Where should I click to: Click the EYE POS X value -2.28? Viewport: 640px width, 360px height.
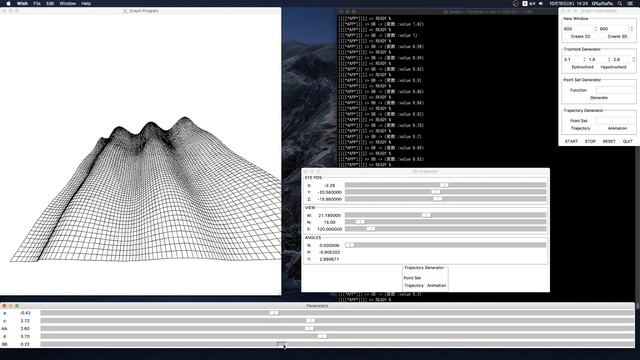coord(329,185)
